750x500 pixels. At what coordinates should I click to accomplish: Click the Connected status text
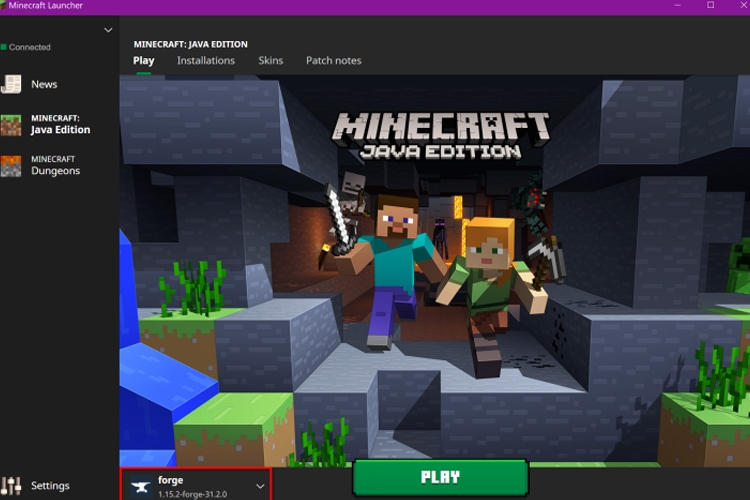(x=29, y=47)
